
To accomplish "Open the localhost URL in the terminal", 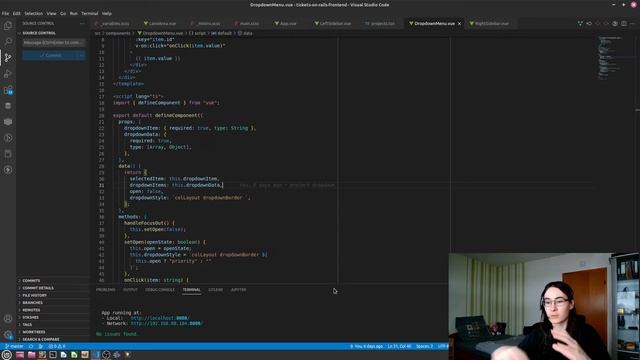I will pos(160,318).
